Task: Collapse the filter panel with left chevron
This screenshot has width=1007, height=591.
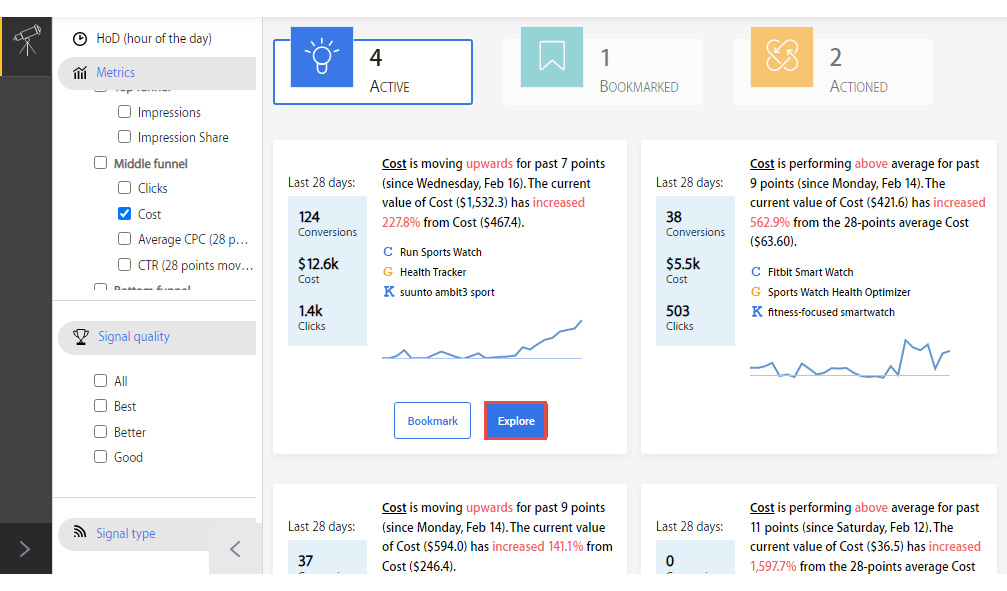Action: [x=235, y=549]
